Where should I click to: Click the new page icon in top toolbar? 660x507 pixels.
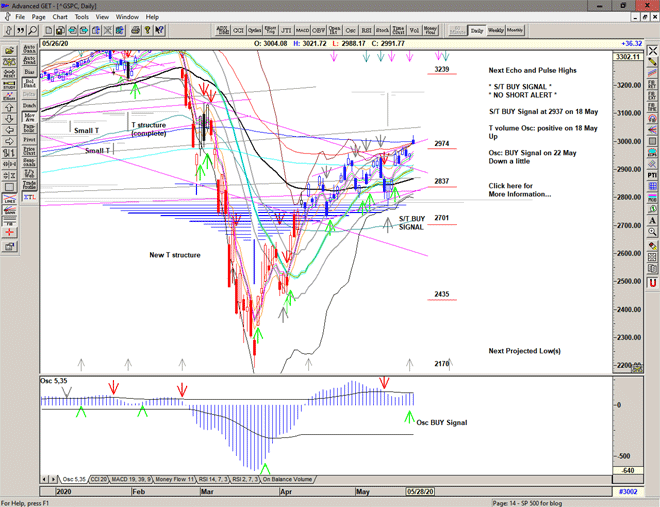point(49,30)
